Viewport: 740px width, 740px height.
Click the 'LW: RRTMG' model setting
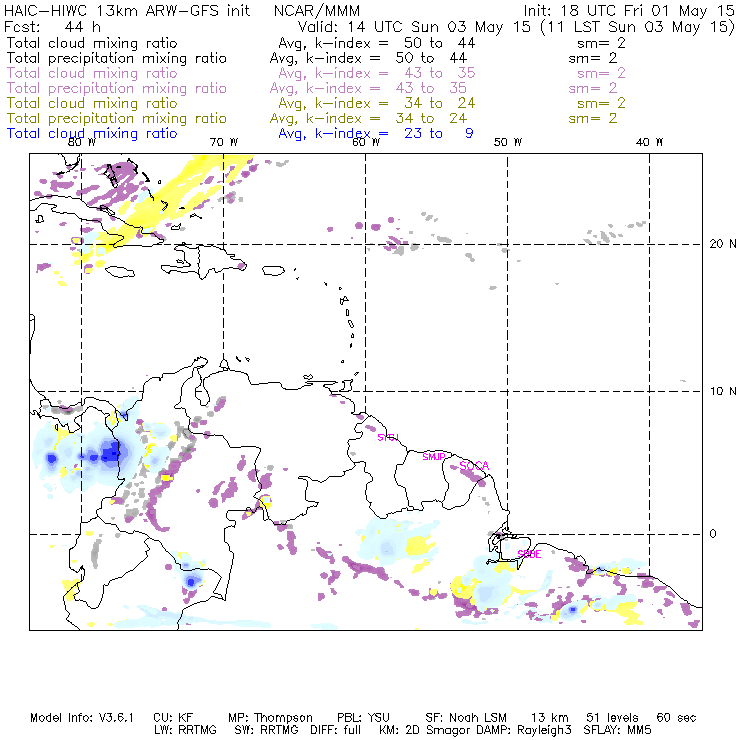(x=185, y=730)
